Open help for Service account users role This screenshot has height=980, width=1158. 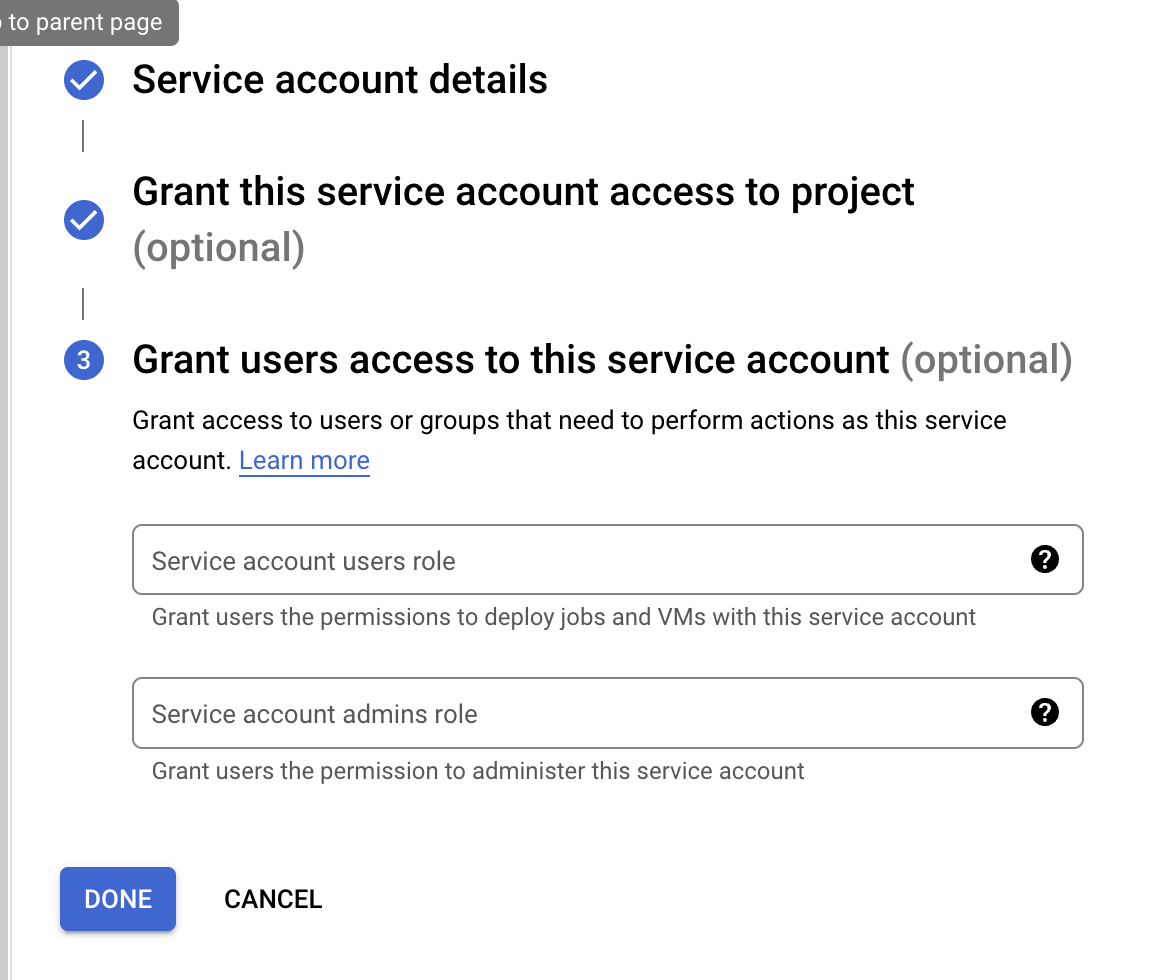tap(1044, 559)
